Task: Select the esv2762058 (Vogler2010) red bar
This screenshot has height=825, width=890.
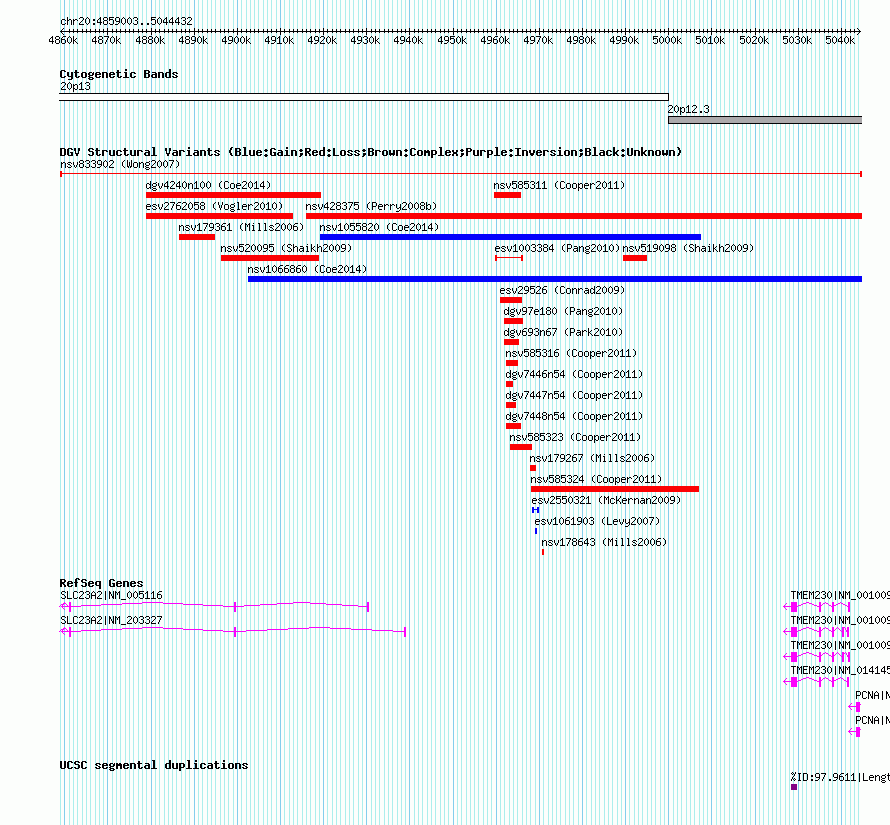Action: [219, 216]
